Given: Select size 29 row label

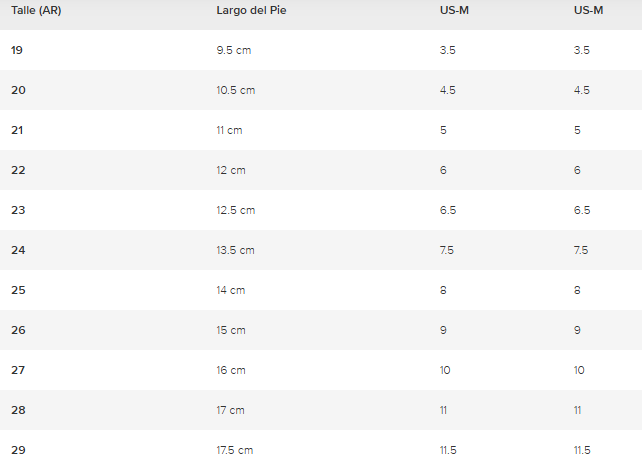Looking at the screenshot, I should [x=18, y=450].
